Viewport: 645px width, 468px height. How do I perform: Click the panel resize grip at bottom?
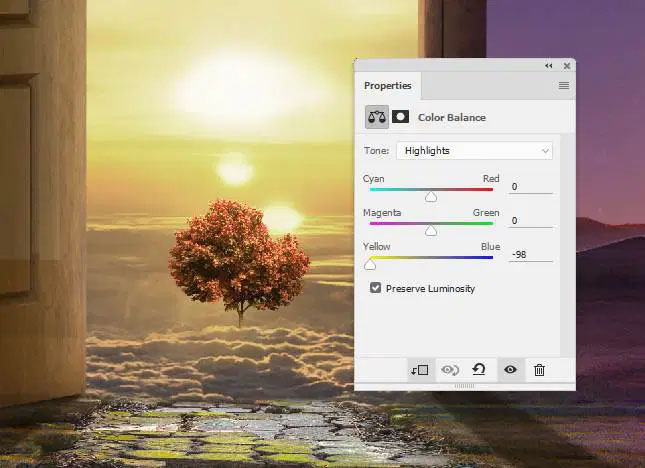coord(464,386)
